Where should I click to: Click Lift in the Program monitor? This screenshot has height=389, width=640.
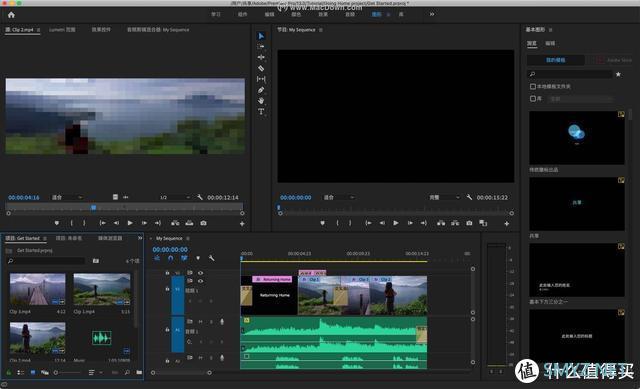click(441, 223)
